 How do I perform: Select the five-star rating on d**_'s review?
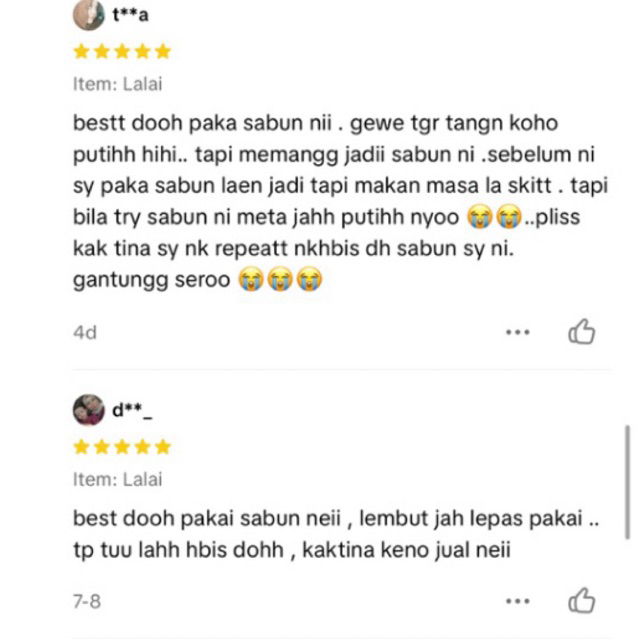coord(122,447)
